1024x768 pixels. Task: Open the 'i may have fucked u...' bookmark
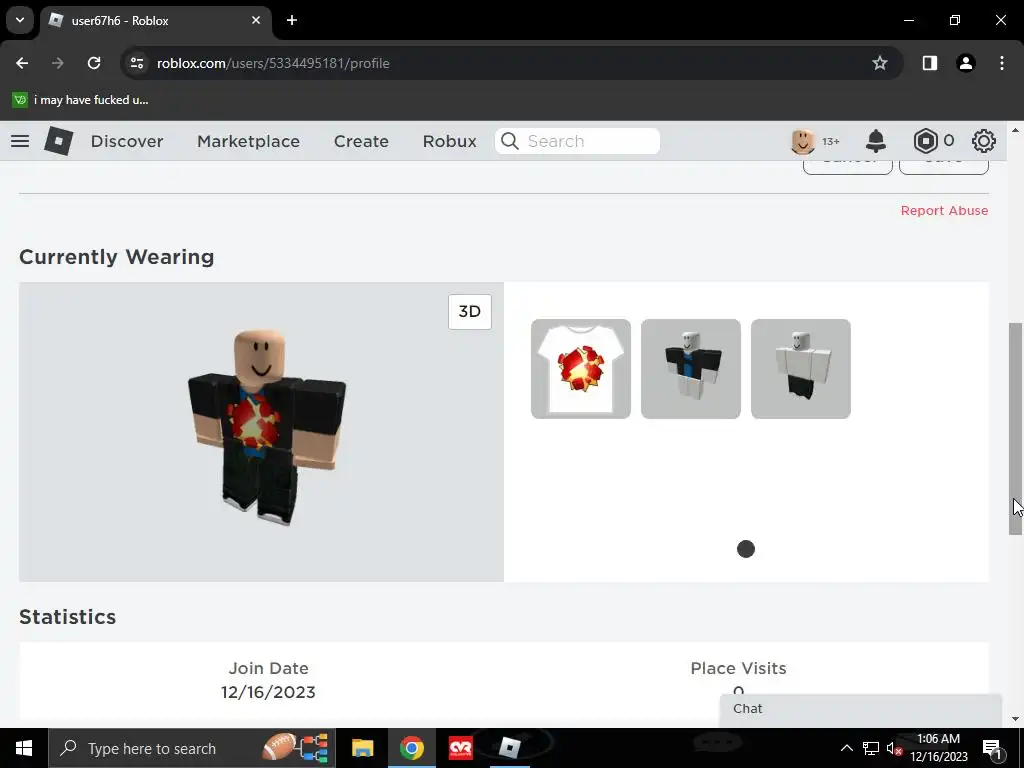click(x=81, y=100)
